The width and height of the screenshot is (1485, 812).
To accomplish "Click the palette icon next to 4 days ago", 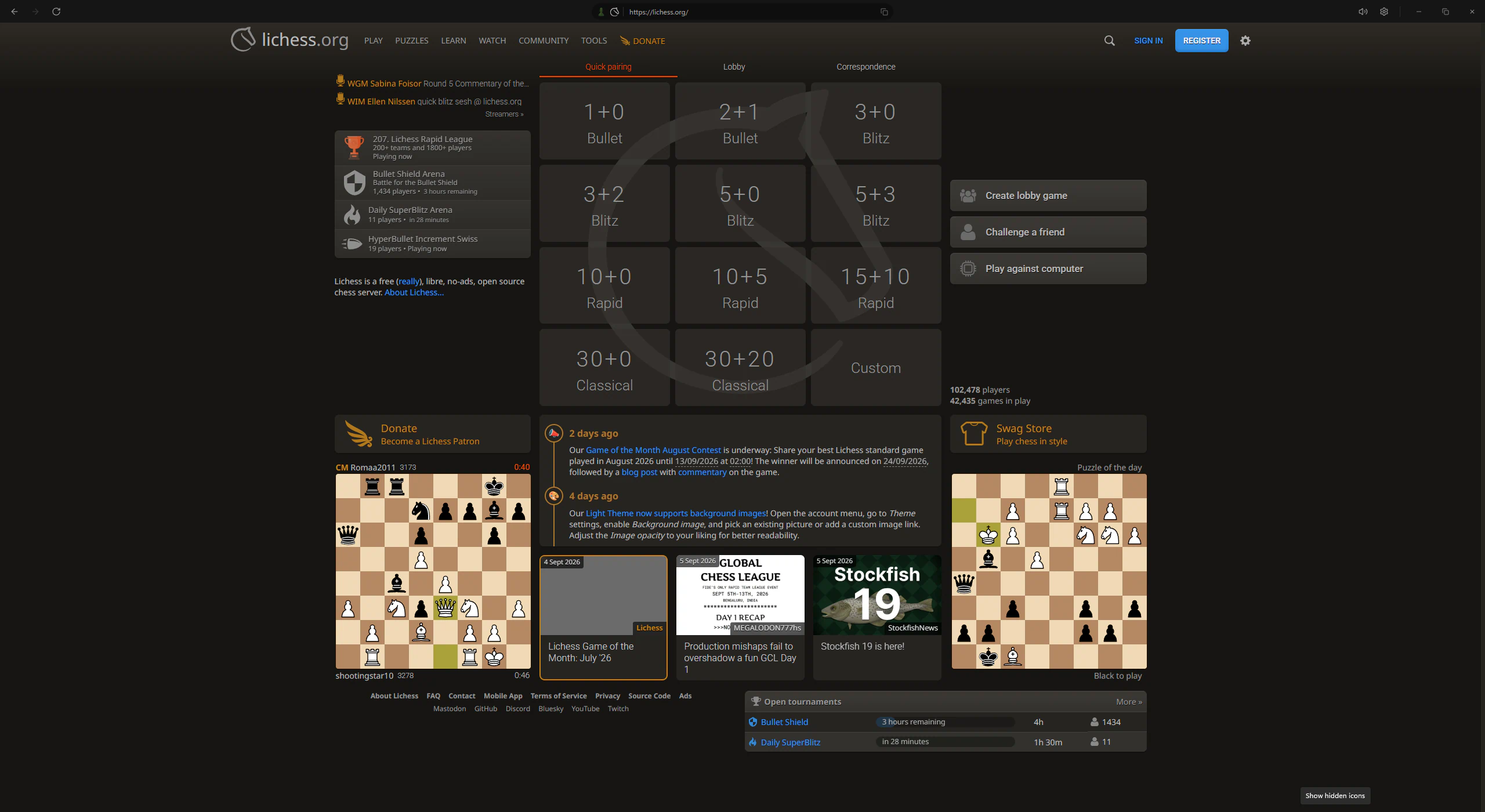I will point(554,496).
